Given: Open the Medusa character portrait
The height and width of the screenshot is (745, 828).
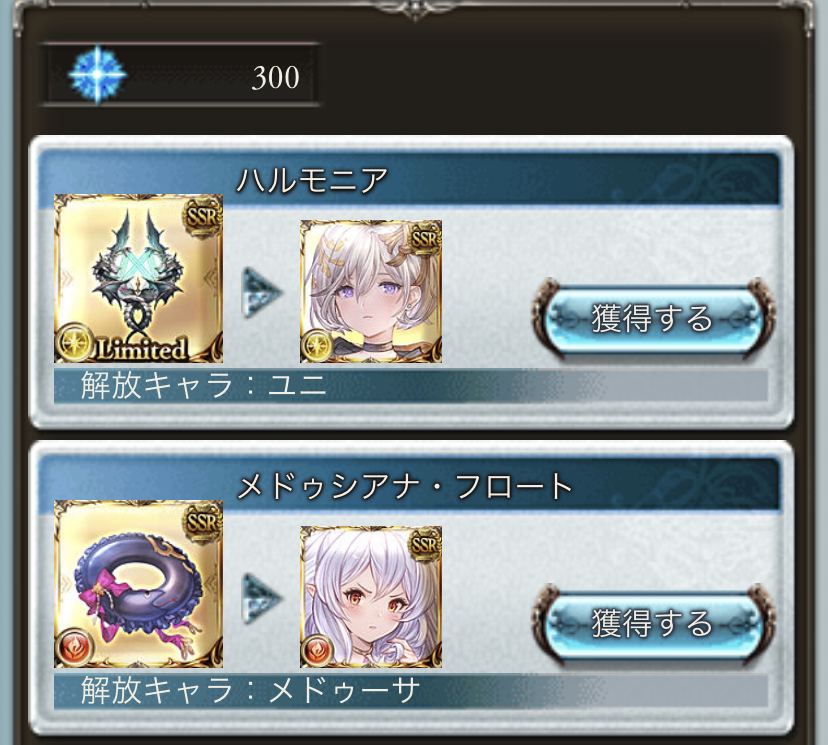Looking at the screenshot, I should [x=371, y=597].
